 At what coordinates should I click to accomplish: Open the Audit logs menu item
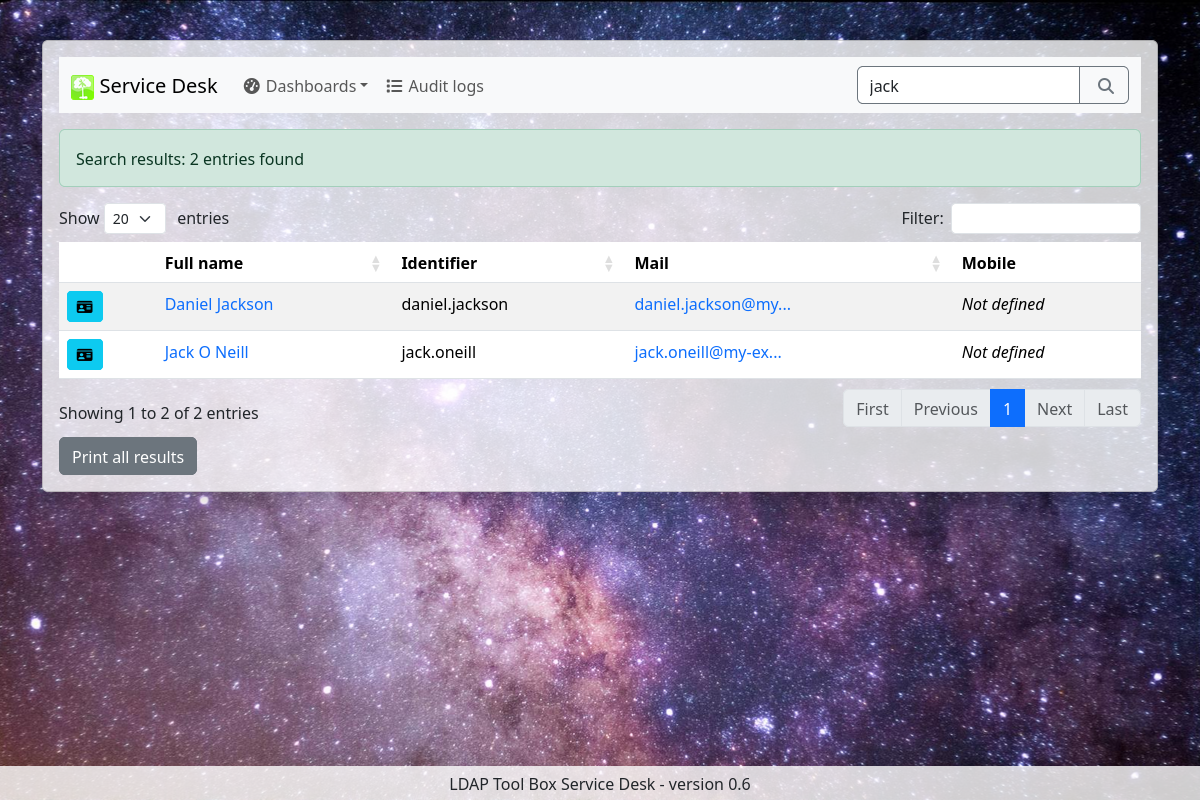(x=435, y=86)
